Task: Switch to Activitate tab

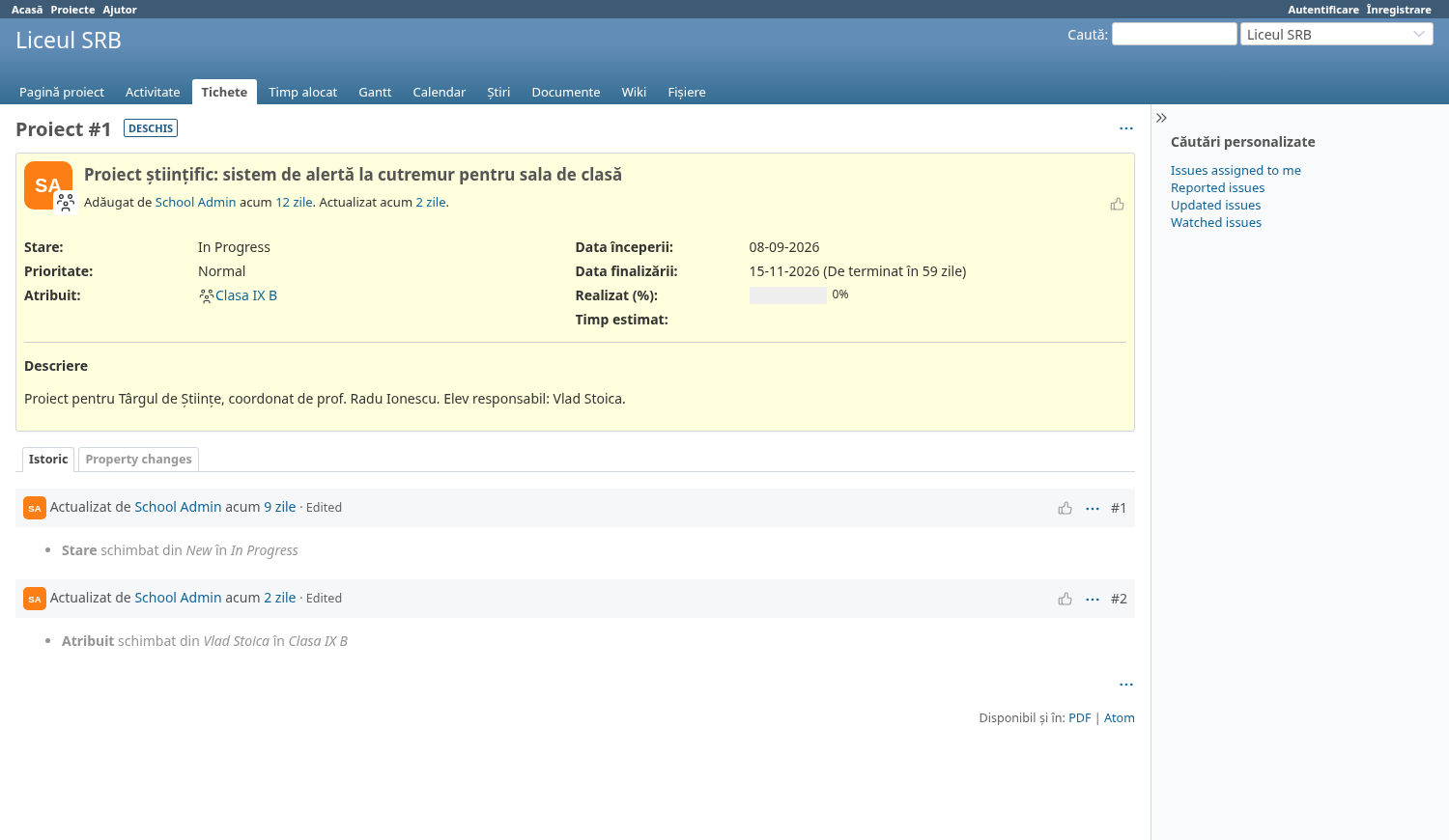Action: click(x=153, y=92)
